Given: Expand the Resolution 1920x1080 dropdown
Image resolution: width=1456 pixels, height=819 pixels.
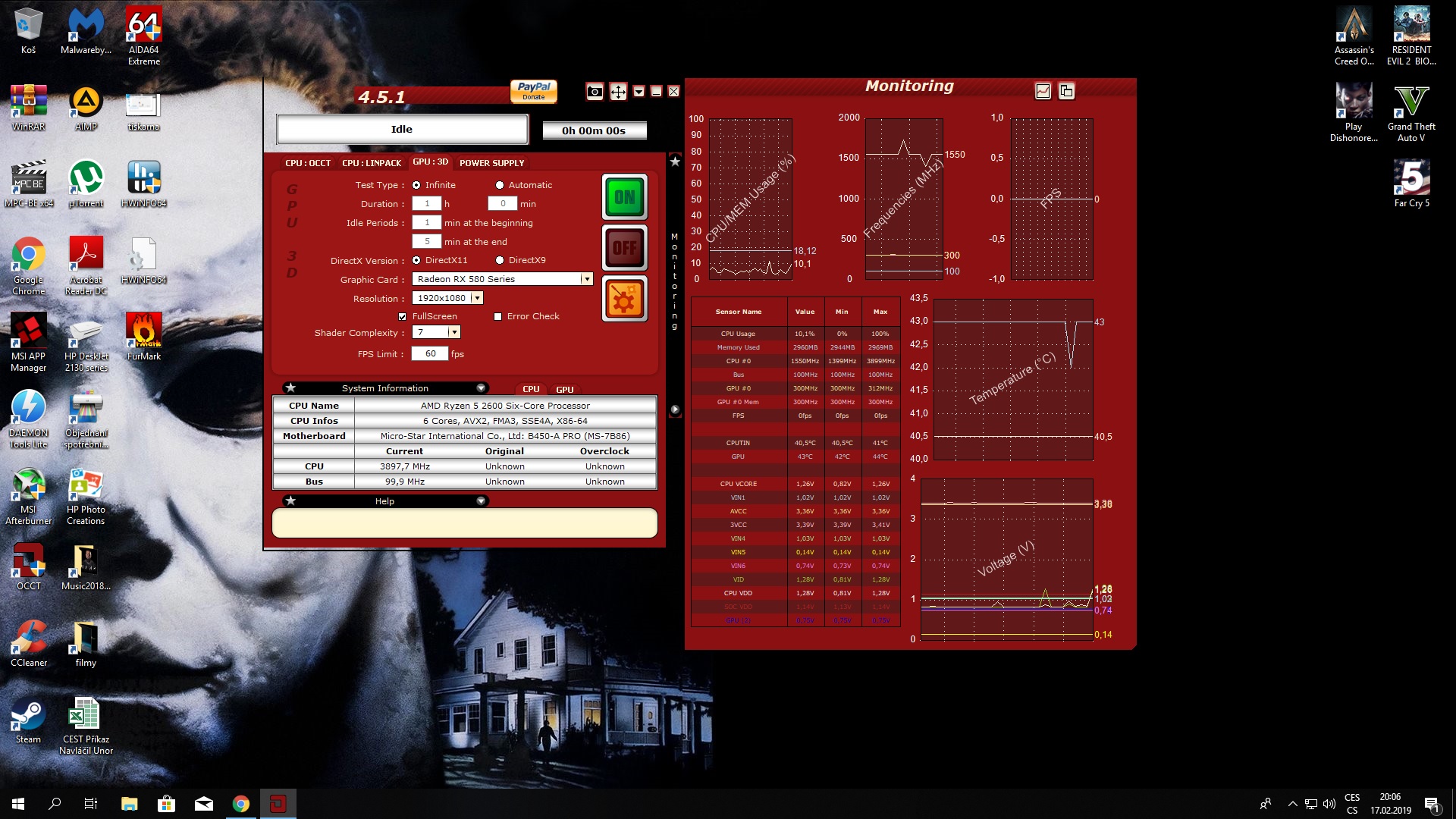Looking at the screenshot, I should (x=477, y=298).
